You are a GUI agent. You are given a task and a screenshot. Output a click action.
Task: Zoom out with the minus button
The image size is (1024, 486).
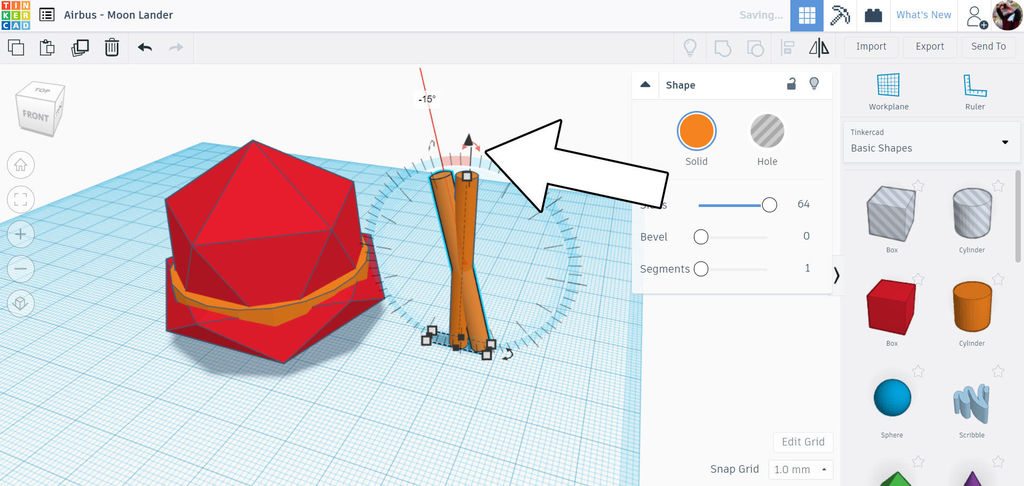(20, 268)
